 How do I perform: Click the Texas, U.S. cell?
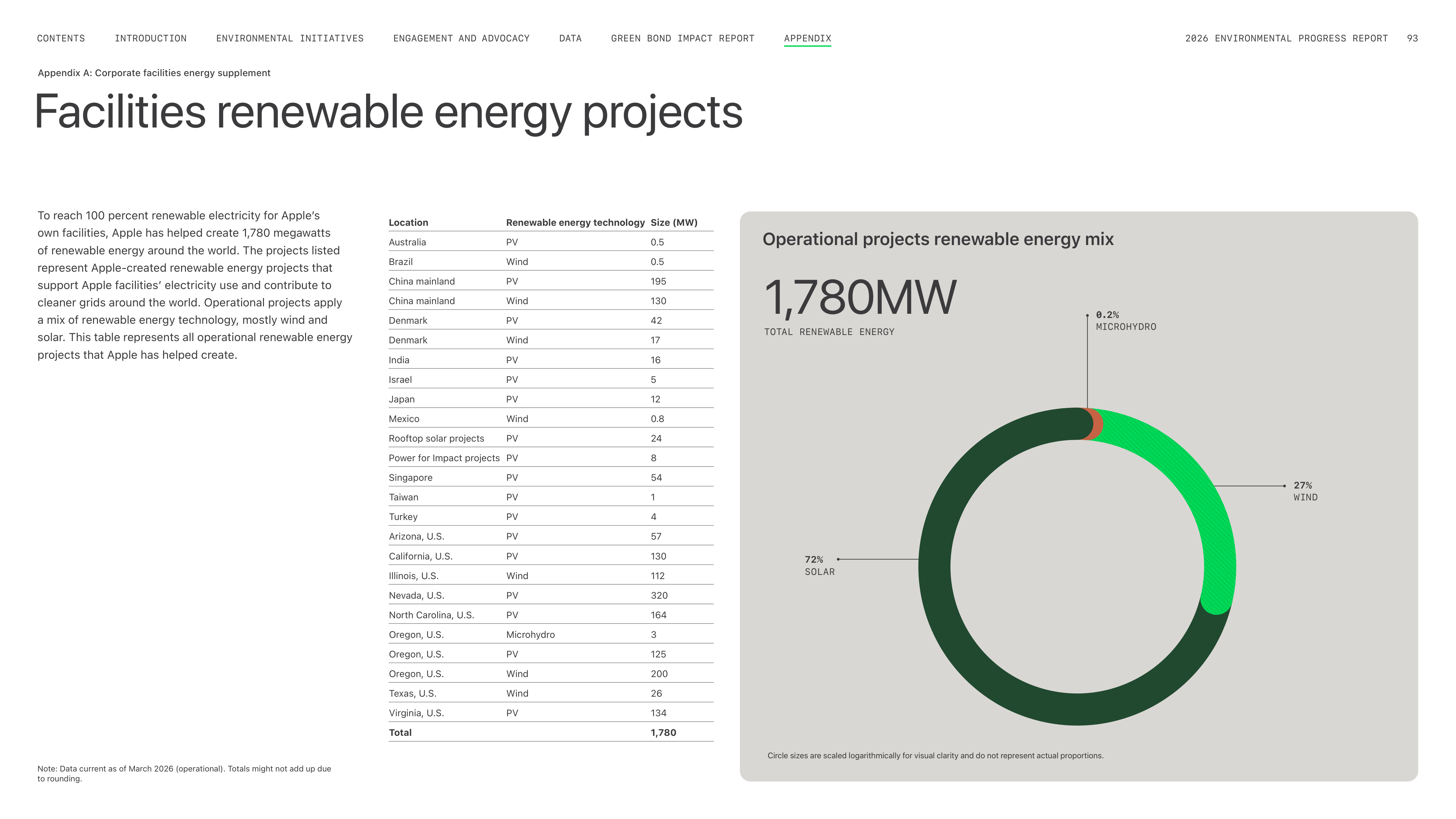tap(412, 693)
